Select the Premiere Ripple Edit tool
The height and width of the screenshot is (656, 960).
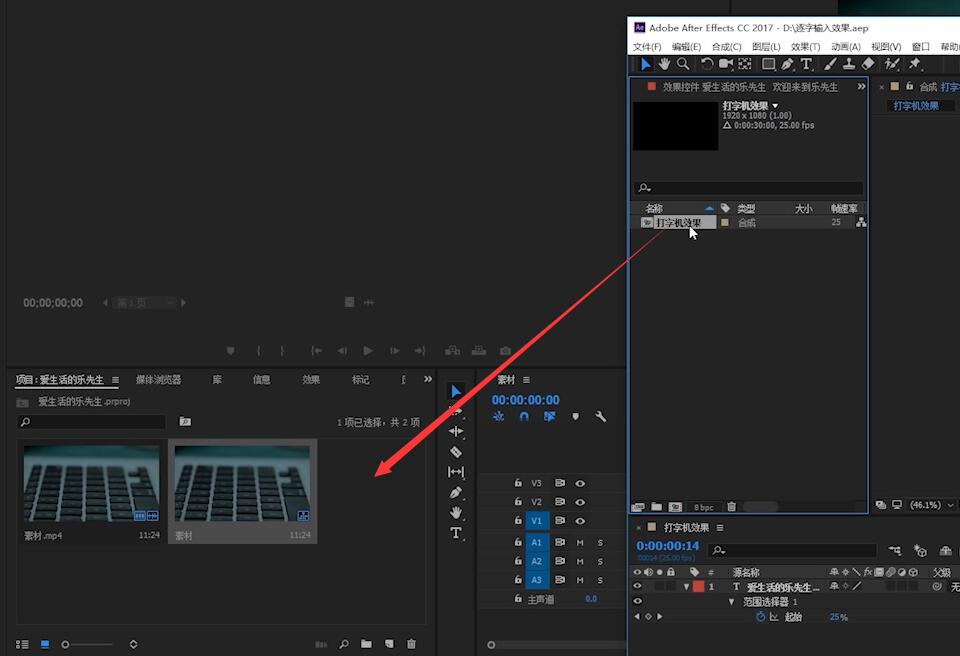(456, 431)
